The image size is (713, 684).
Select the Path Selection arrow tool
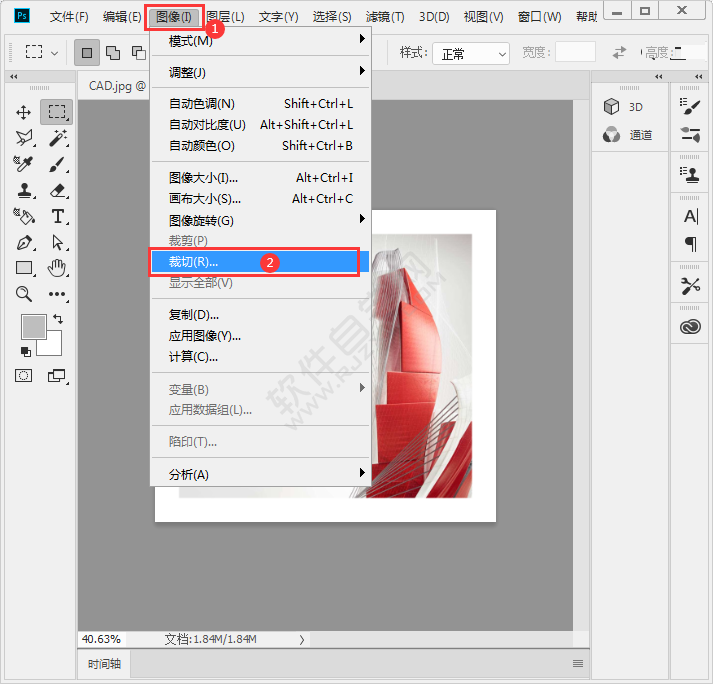pyautogui.click(x=58, y=242)
